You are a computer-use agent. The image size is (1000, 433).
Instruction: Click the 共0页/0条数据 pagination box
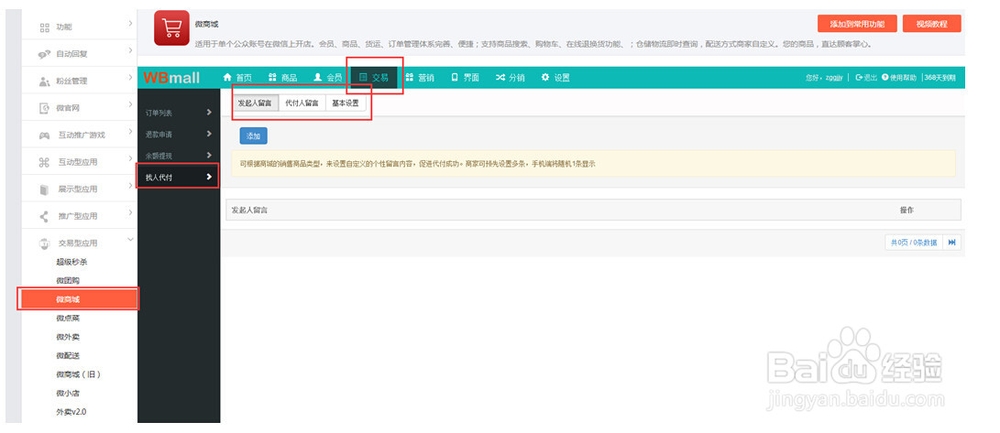[914, 242]
